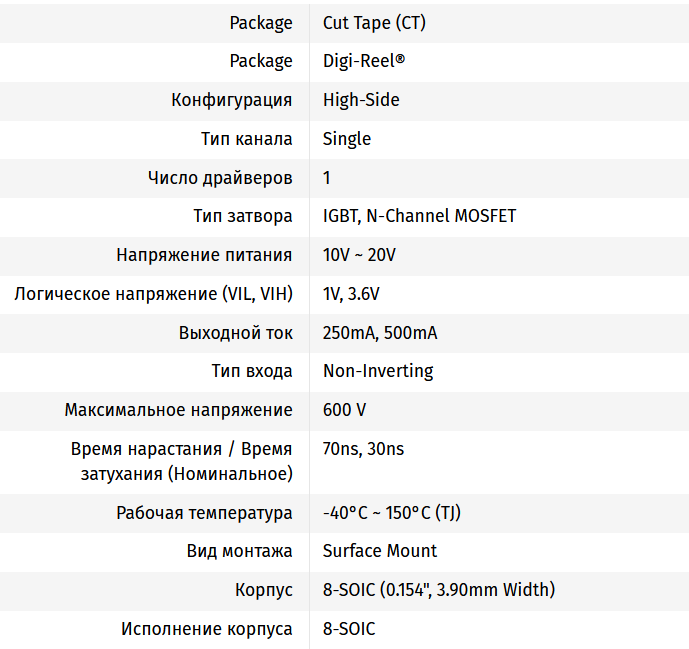
Task: Click the "Non-Inverting" input type value
Action: (x=378, y=371)
